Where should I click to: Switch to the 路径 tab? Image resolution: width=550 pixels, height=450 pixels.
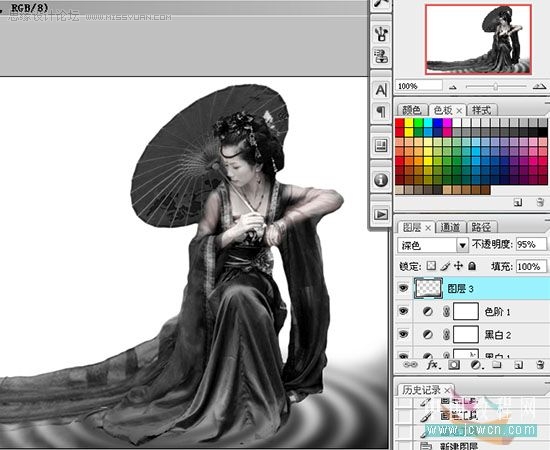click(481, 227)
